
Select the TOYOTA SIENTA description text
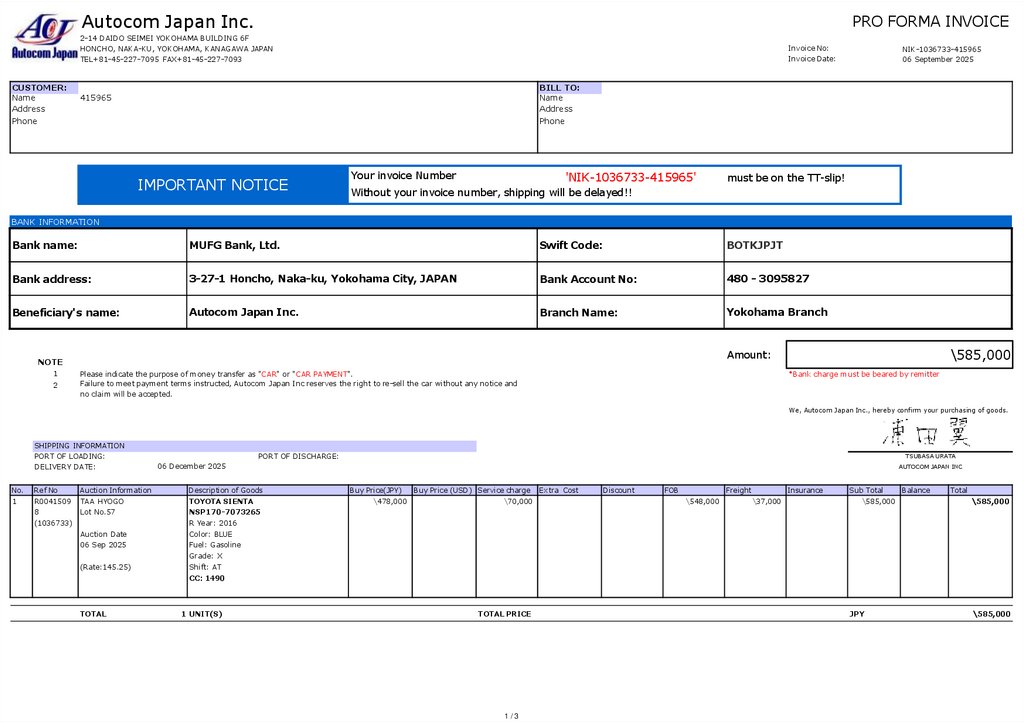(x=221, y=501)
